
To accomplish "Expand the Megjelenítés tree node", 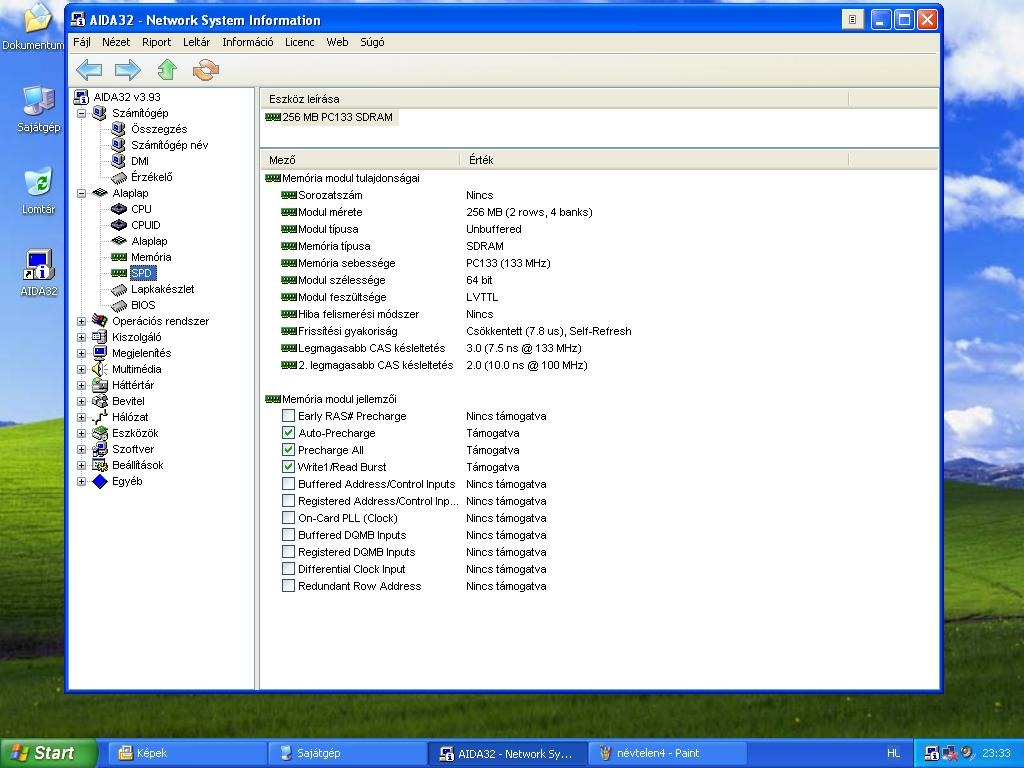I will (x=82, y=353).
